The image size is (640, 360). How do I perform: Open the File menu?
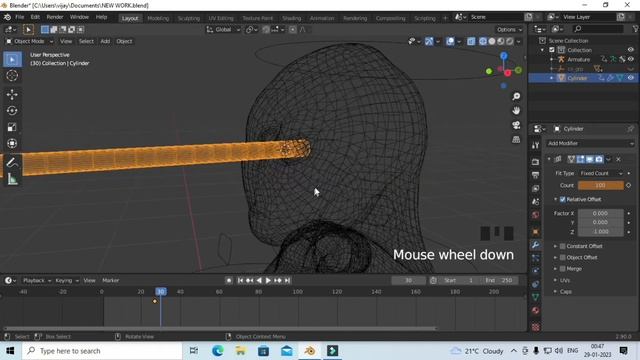pos(20,17)
